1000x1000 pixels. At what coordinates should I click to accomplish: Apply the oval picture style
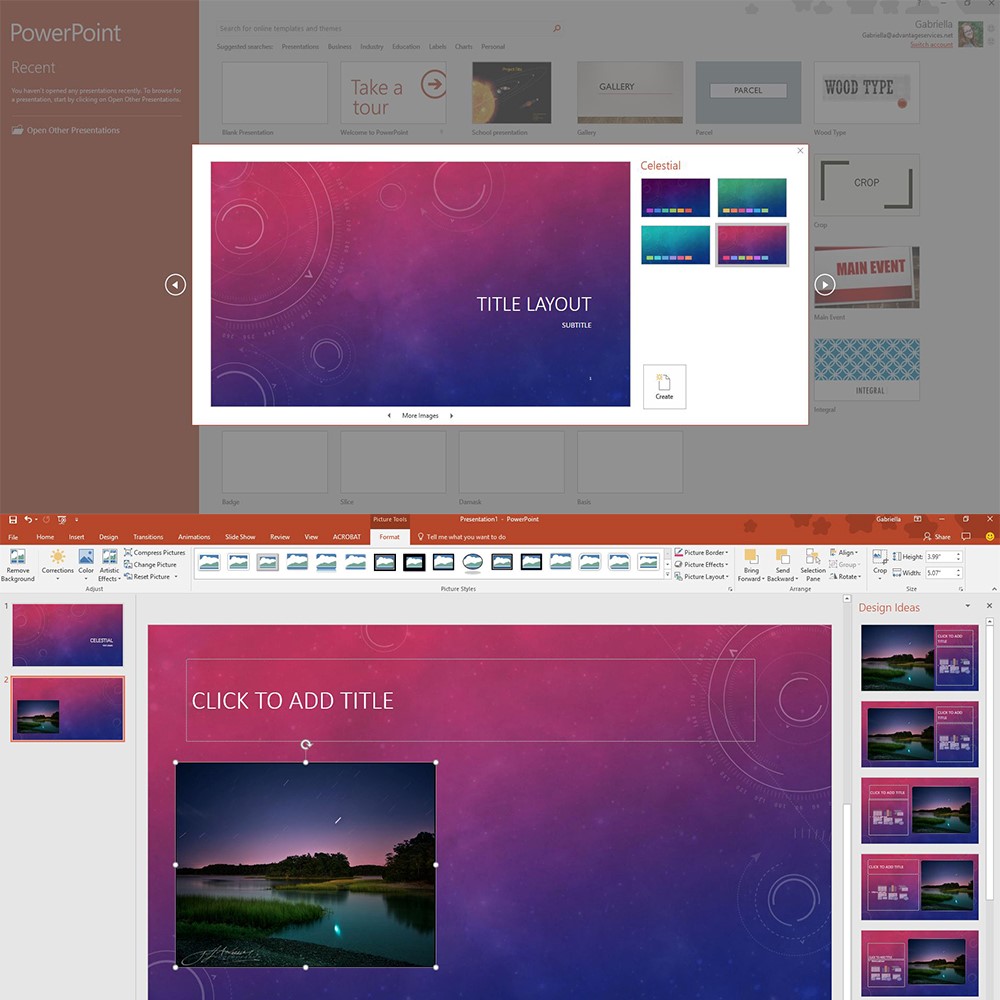pos(473,563)
